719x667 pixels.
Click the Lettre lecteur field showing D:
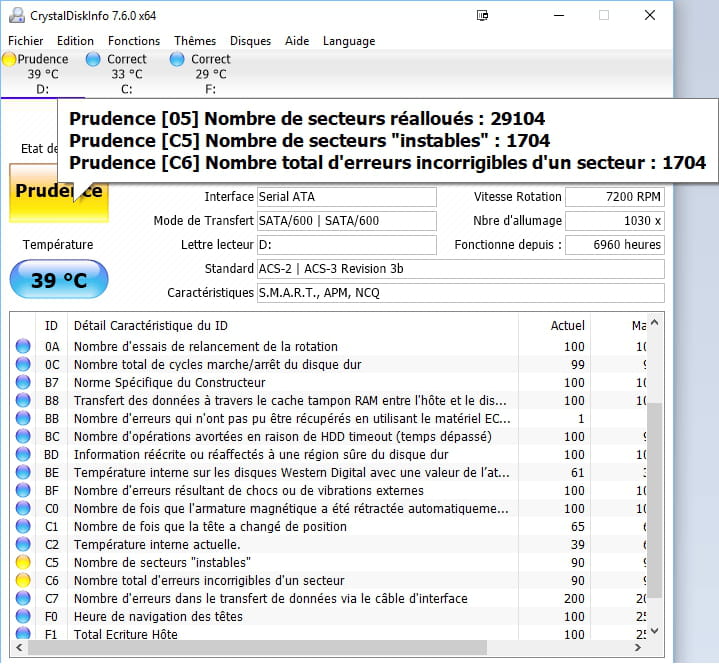pyautogui.click(x=346, y=245)
